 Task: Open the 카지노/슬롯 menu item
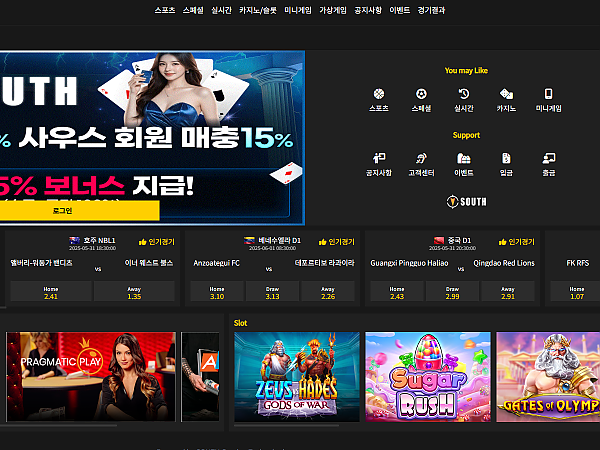(258, 10)
